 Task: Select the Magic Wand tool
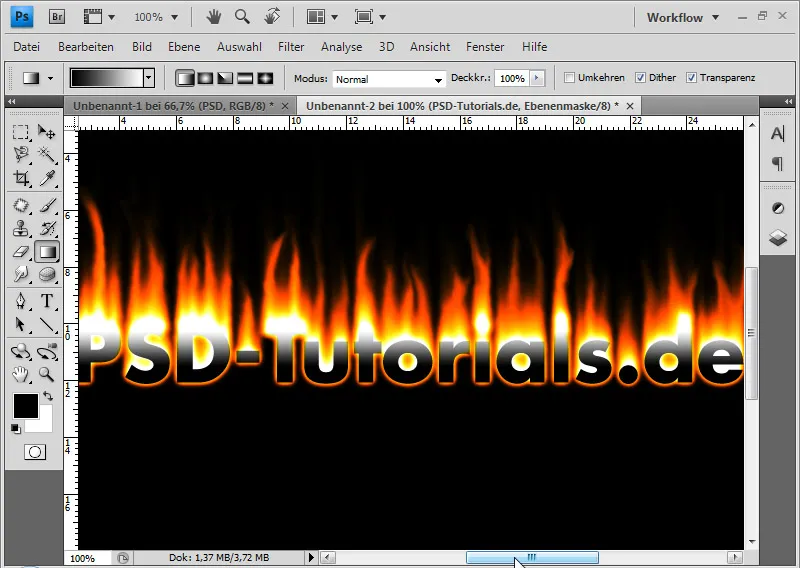47,155
